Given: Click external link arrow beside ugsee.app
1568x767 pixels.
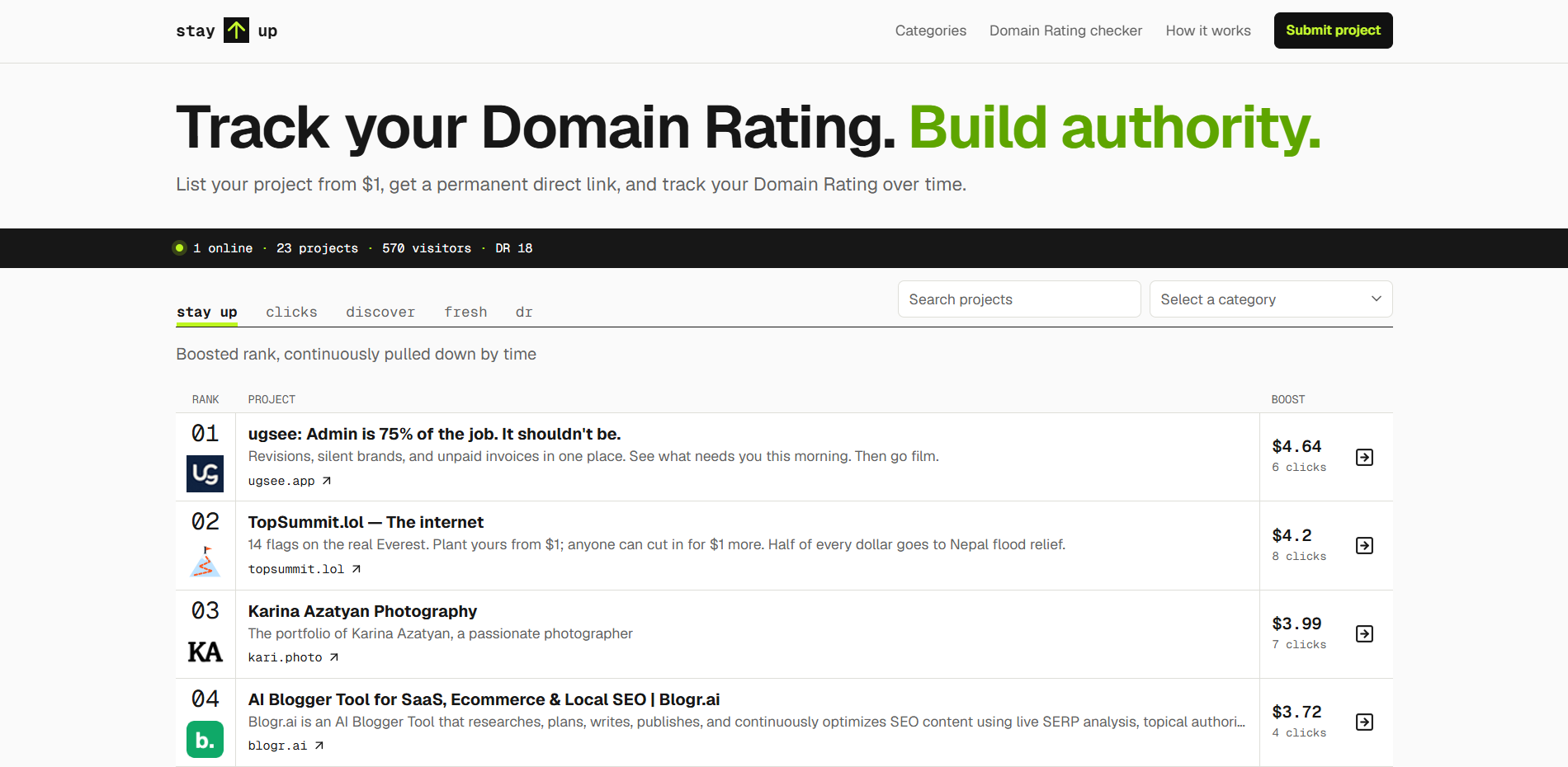Looking at the screenshot, I should point(327,481).
